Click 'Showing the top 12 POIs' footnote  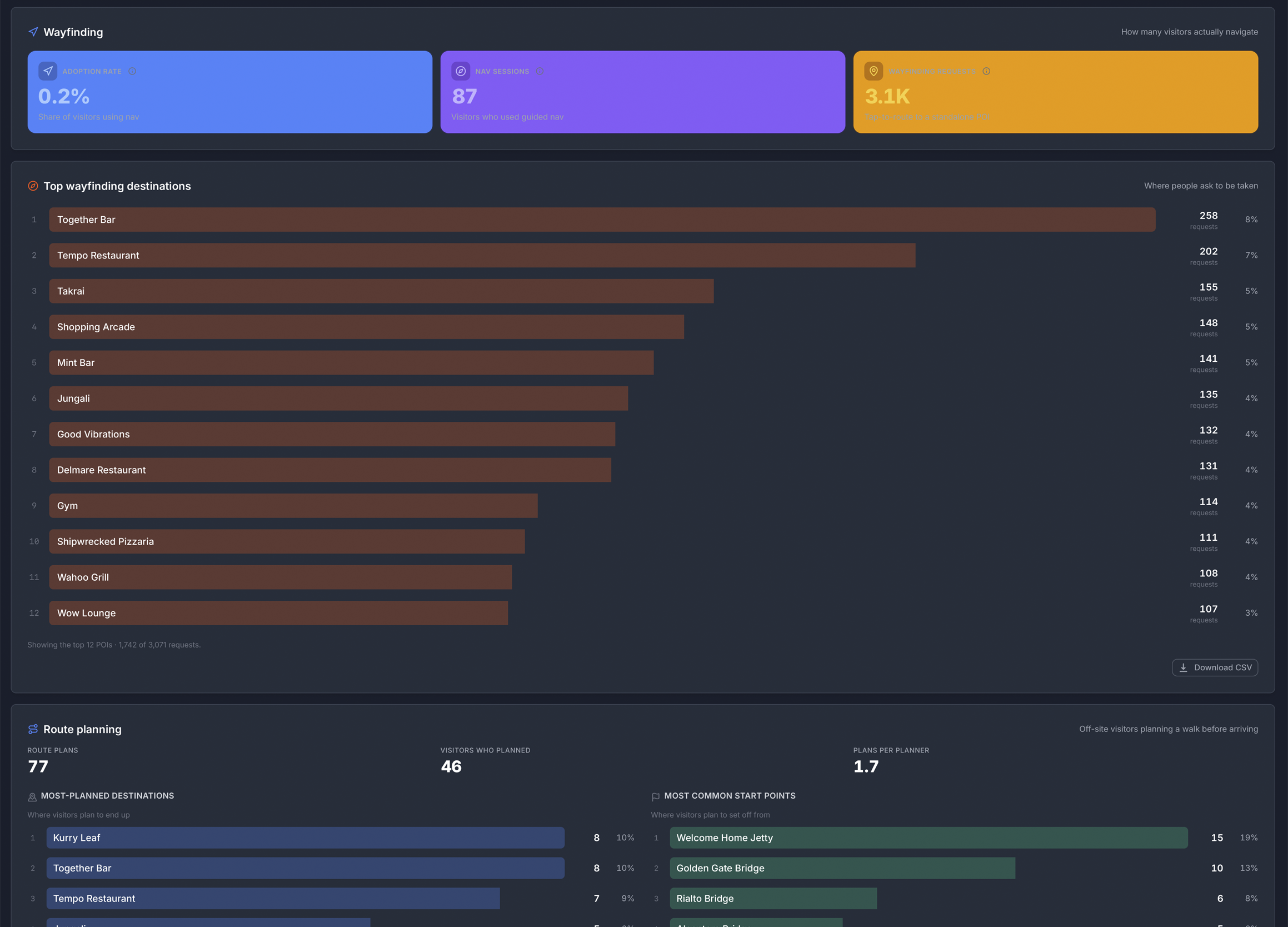114,645
